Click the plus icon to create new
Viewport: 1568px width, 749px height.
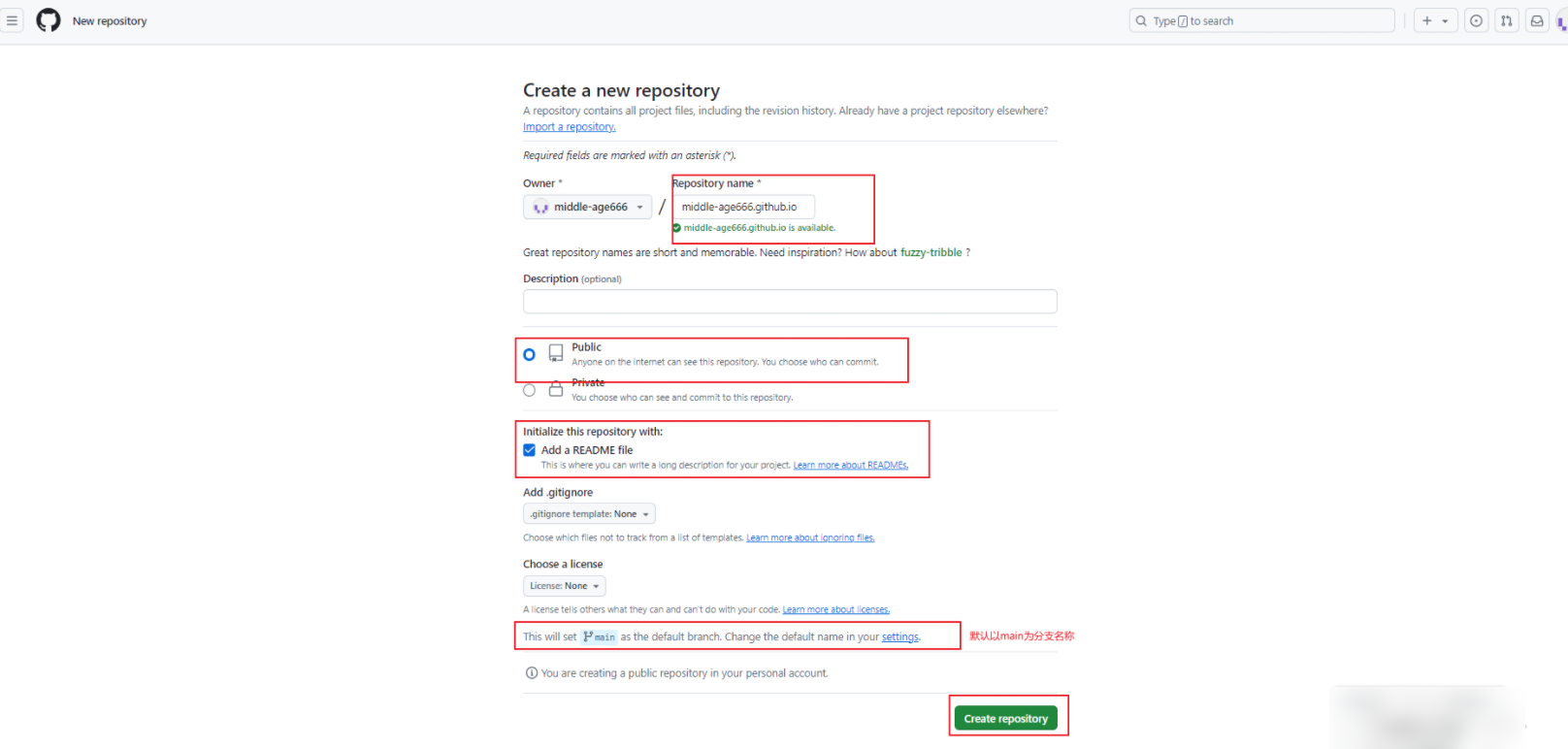point(1427,20)
